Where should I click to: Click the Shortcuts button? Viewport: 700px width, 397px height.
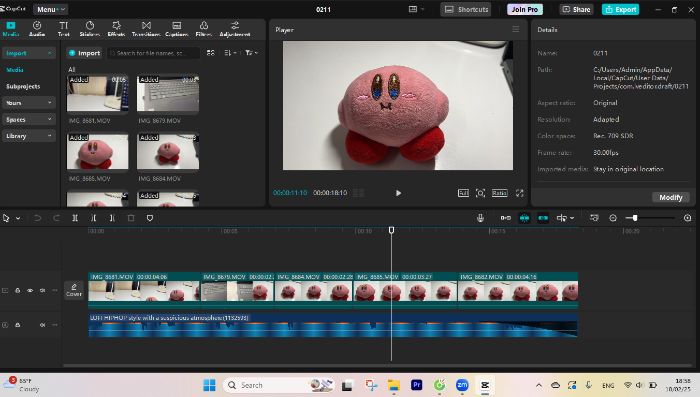tap(466, 9)
